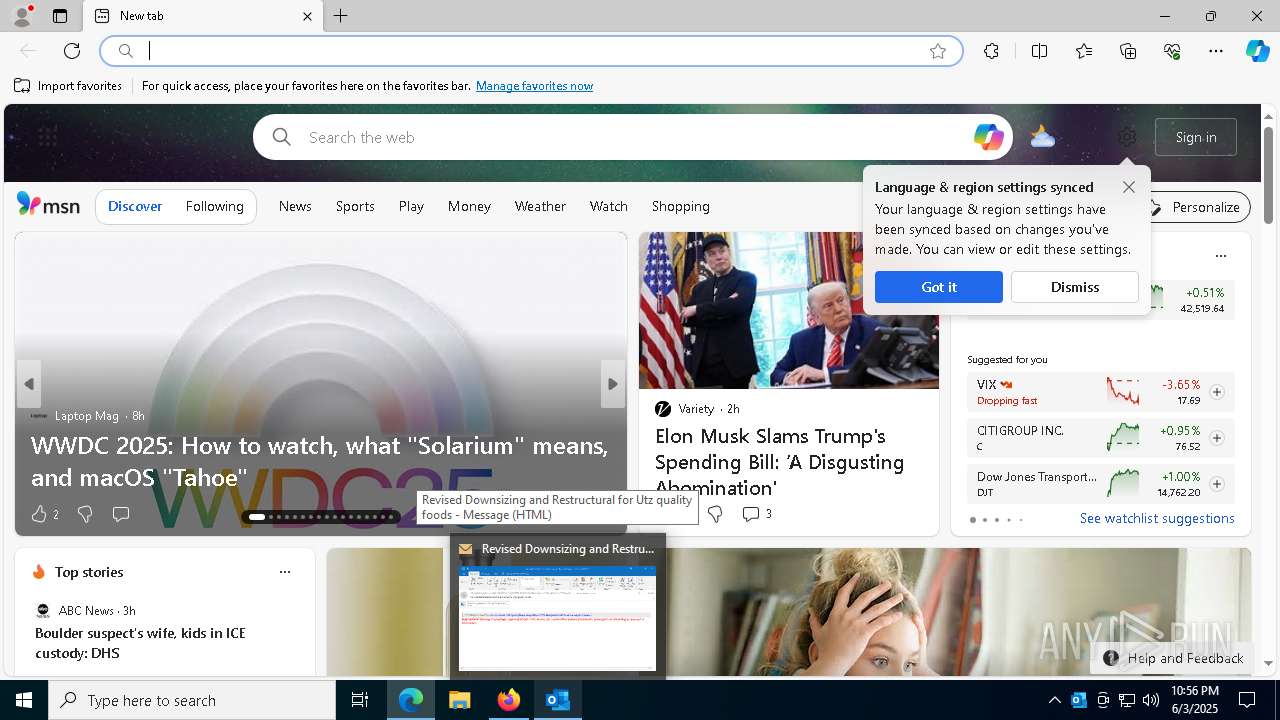Refresh the page
Viewport: 1280px width, 720px height.
pos(72,51)
